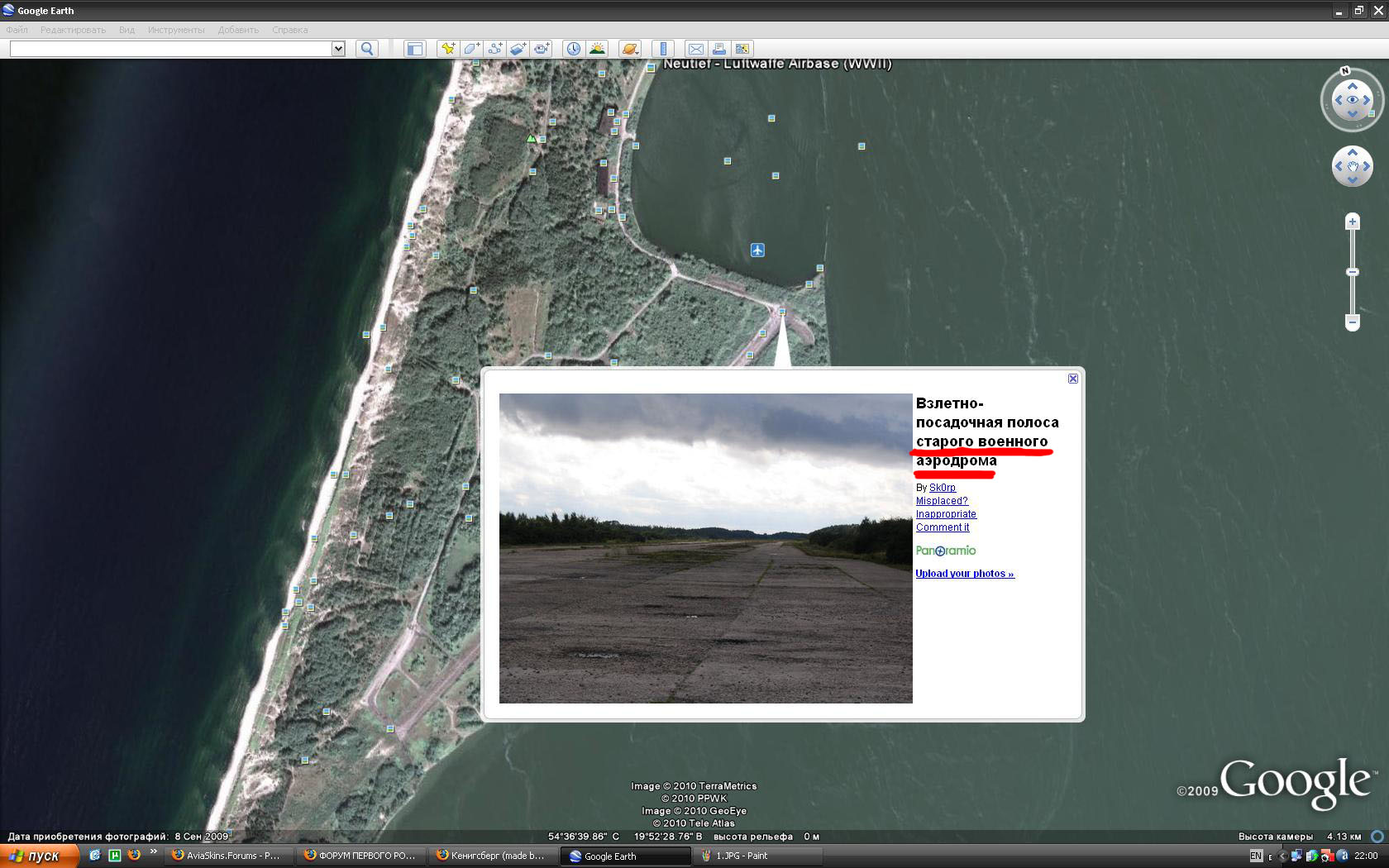Open the Sk0rp author link
This screenshot has height=868, width=1389.
pos(942,488)
